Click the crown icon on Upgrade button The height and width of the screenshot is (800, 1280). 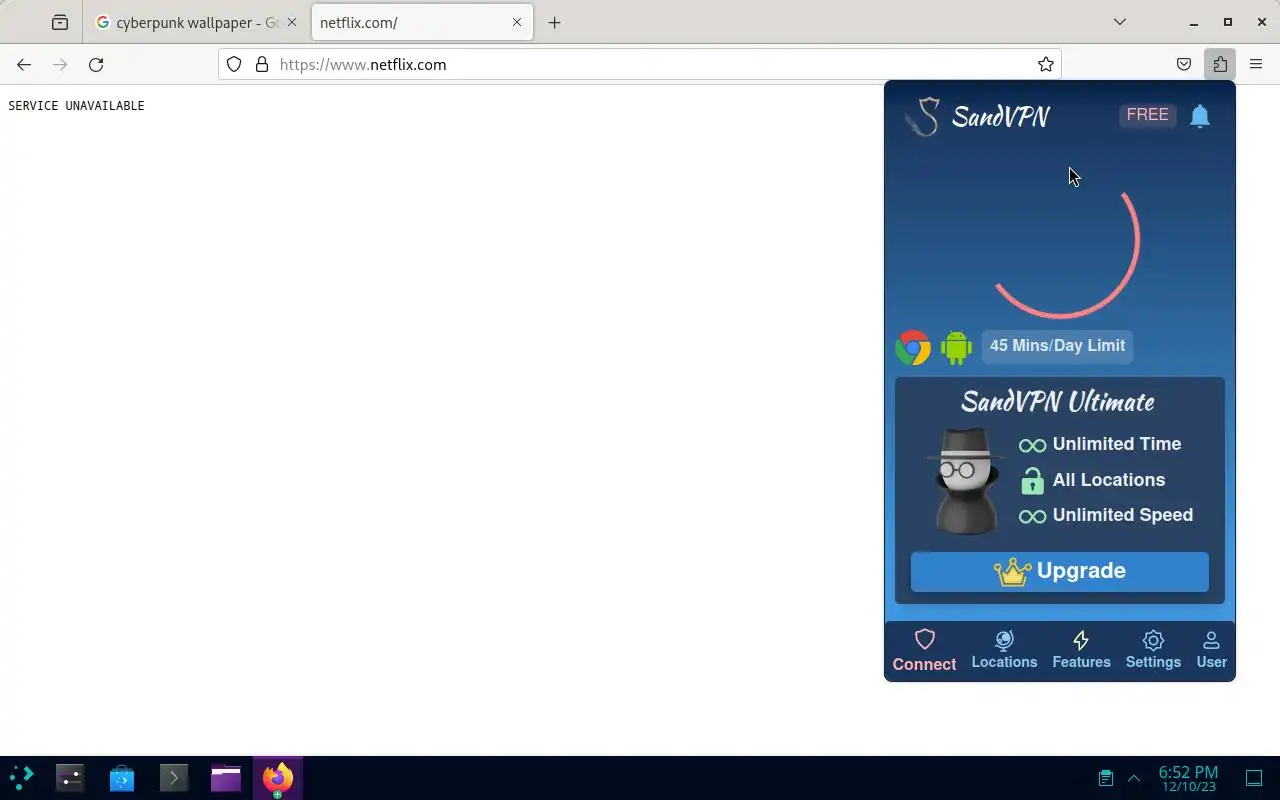tap(1012, 572)
